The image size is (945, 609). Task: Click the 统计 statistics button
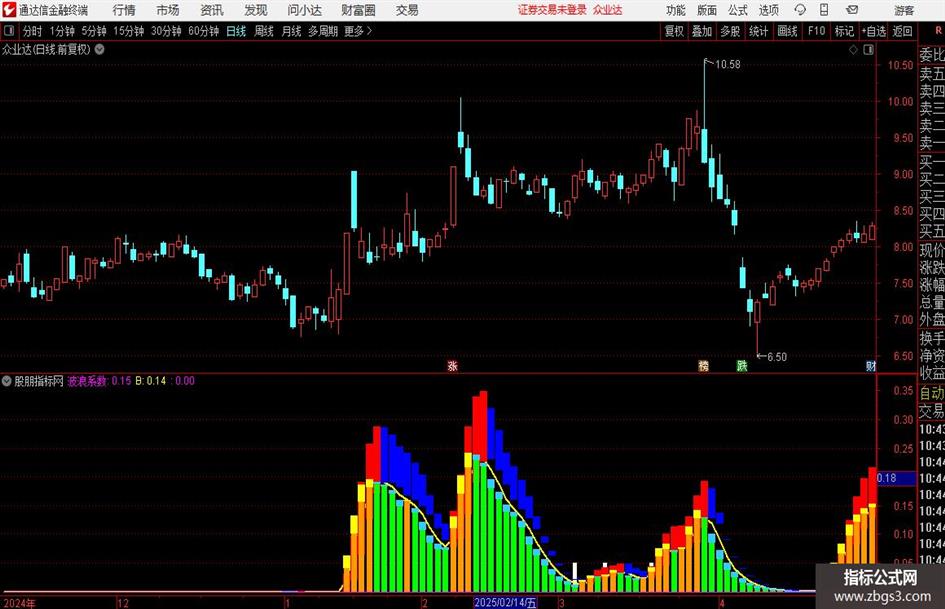pos(758,31)
